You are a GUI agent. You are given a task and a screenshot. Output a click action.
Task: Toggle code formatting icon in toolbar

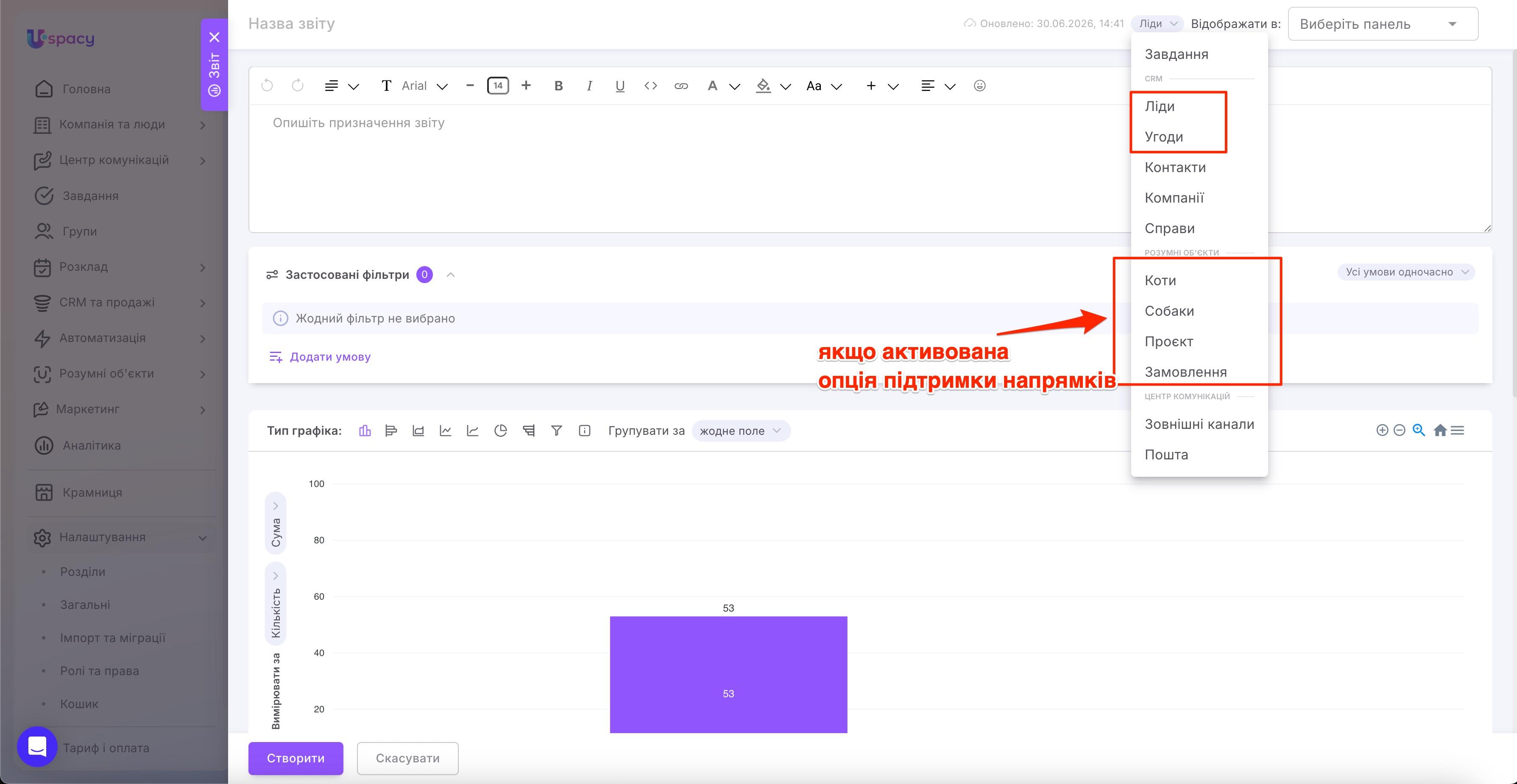650,86
